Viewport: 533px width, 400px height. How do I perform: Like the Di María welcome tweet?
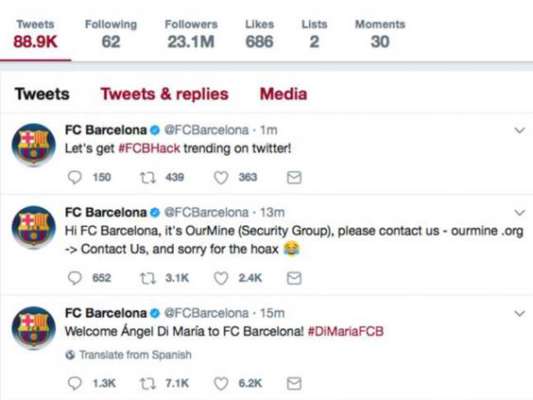pyautogui.click(x=221, y=383)
